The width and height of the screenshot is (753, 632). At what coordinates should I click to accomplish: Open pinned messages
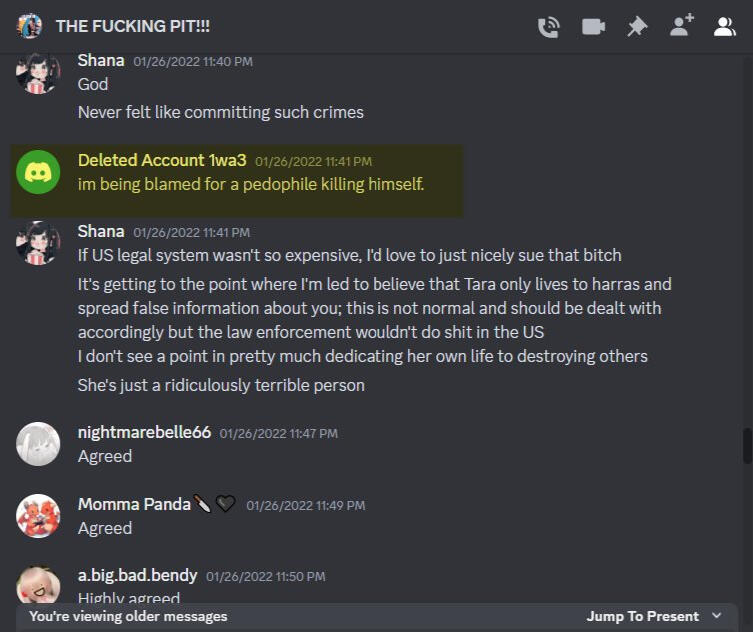637,27
